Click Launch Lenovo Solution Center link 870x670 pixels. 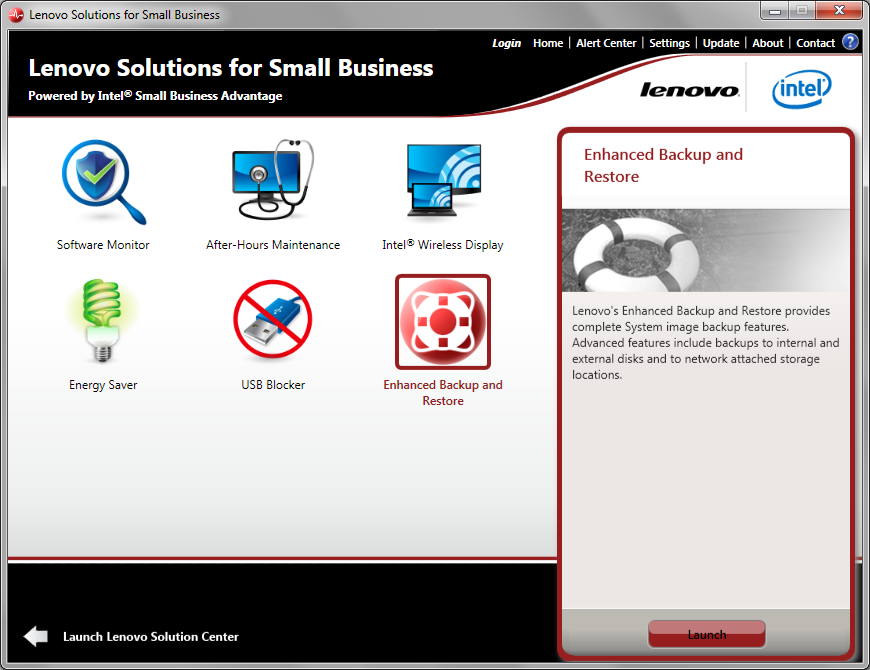(x=150, y=637)
